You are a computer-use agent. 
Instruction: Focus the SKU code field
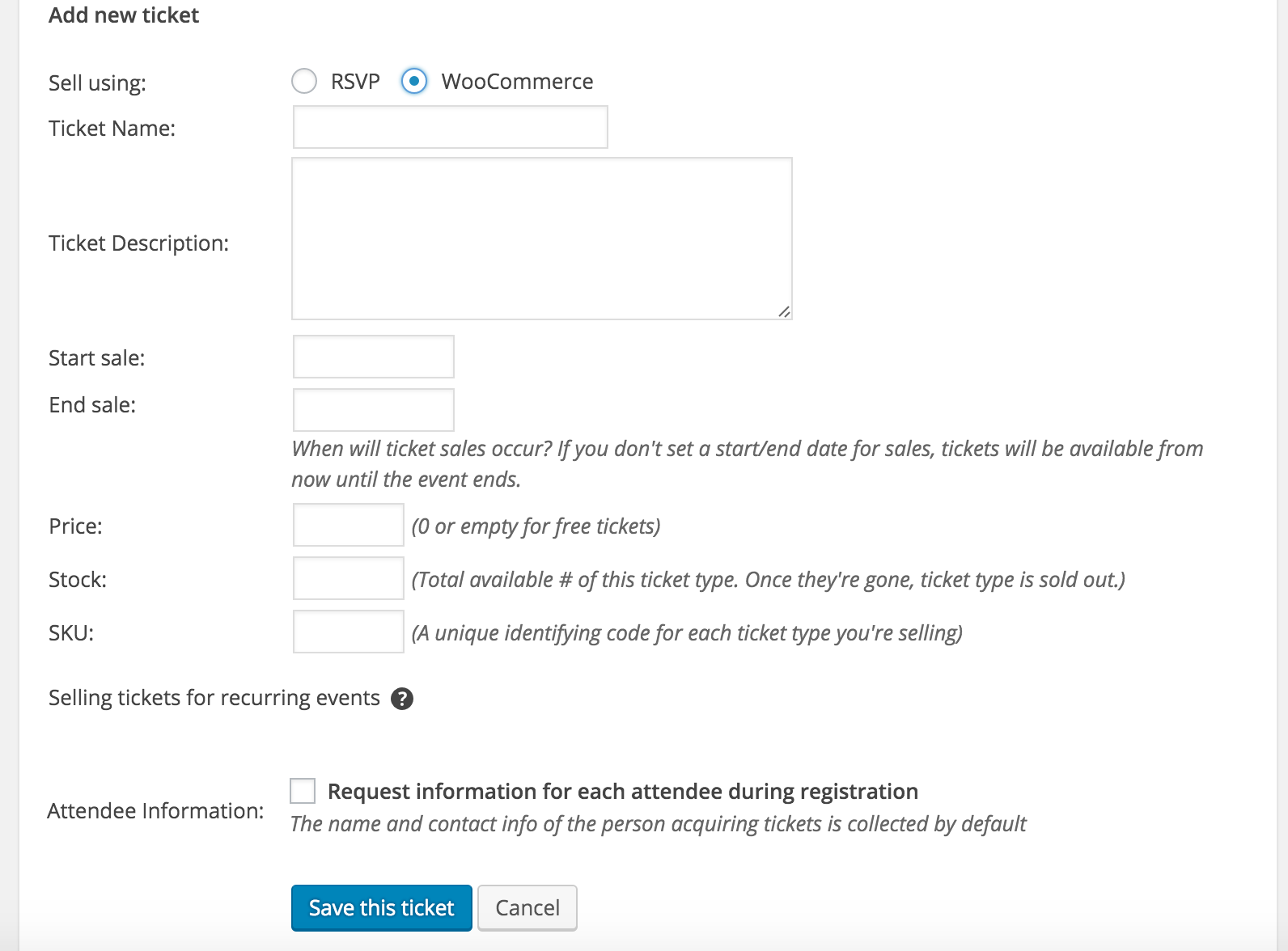pyautogui.click(x=348, y=632)
